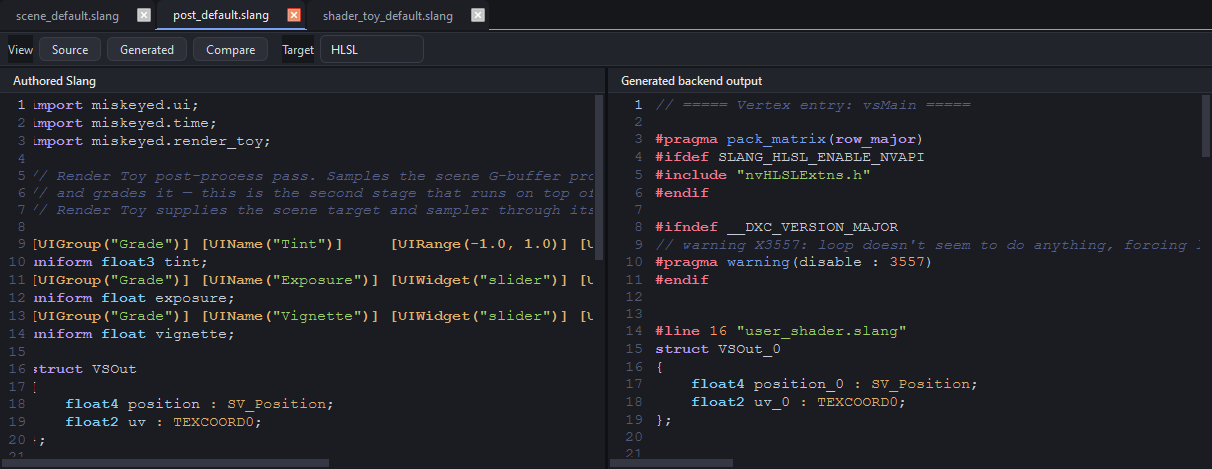Click the '// ===== Vertex entry: vsMain' comment

pyautogui.click(x=813, y=105)
